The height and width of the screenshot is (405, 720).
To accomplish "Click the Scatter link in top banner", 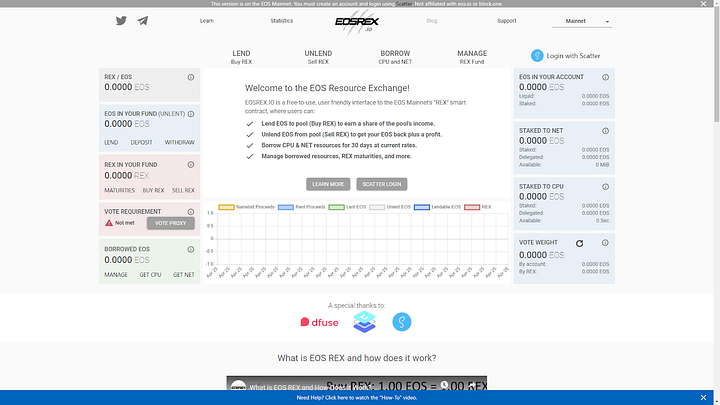I will 404,4.
